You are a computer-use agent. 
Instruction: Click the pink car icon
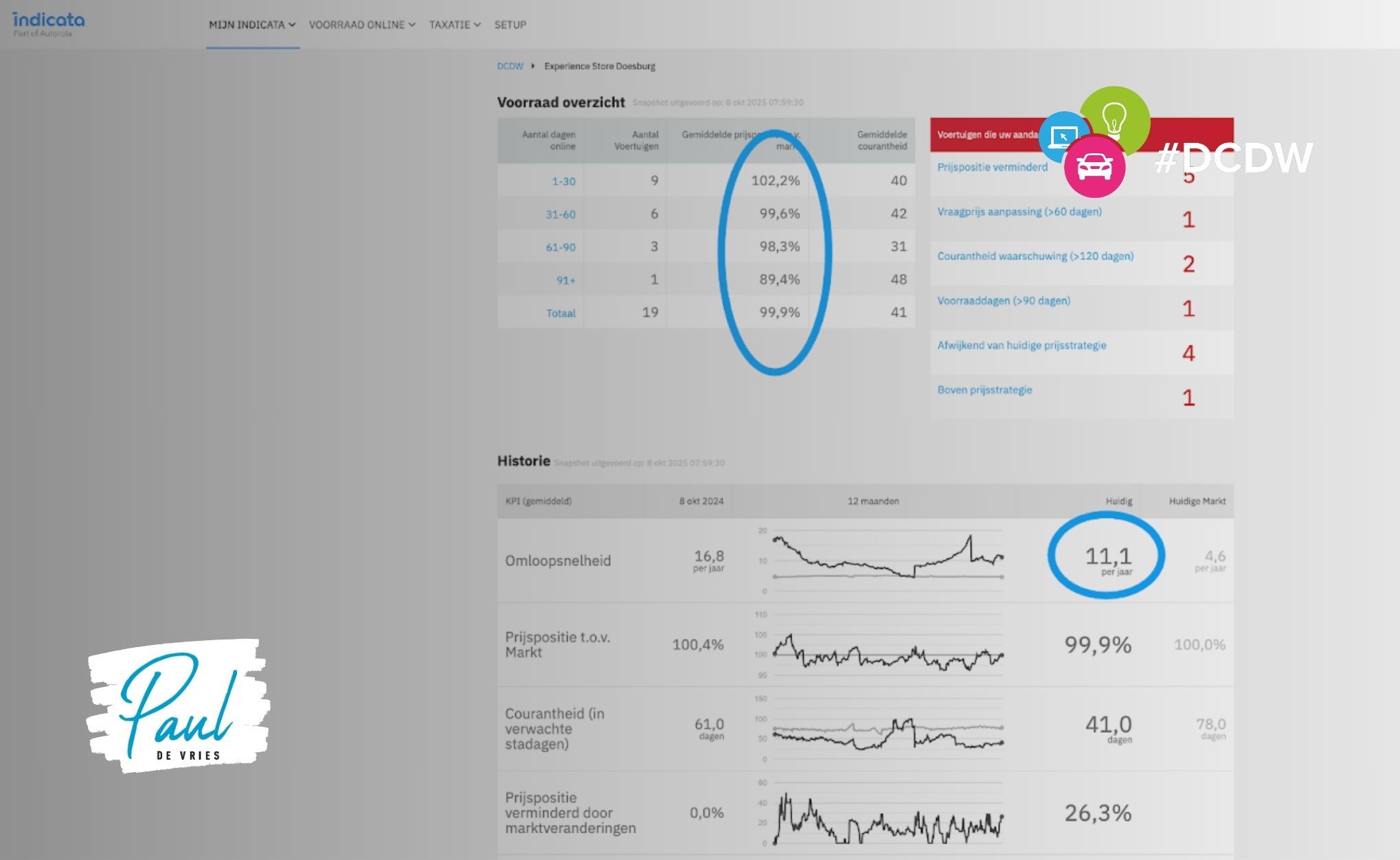1094,166
